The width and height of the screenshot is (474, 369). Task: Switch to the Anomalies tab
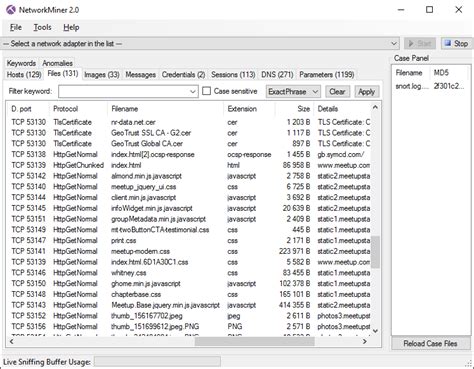pyautogui.click(x=57, y=63)
